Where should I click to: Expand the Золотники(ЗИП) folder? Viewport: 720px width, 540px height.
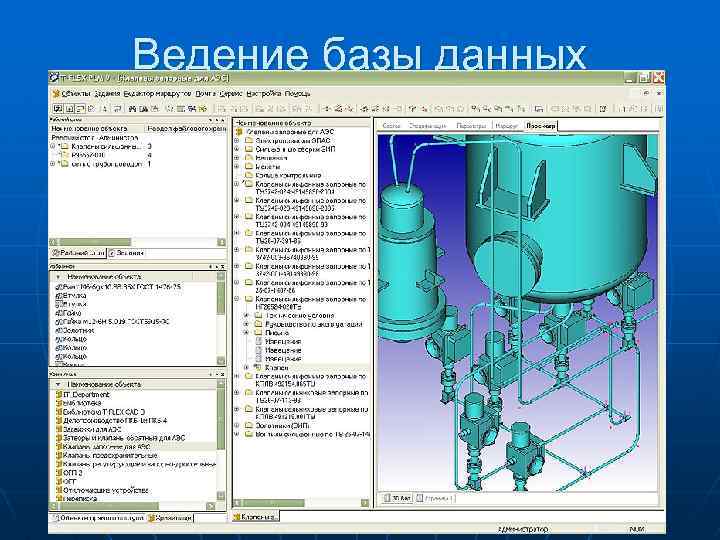tap(237, 425)
